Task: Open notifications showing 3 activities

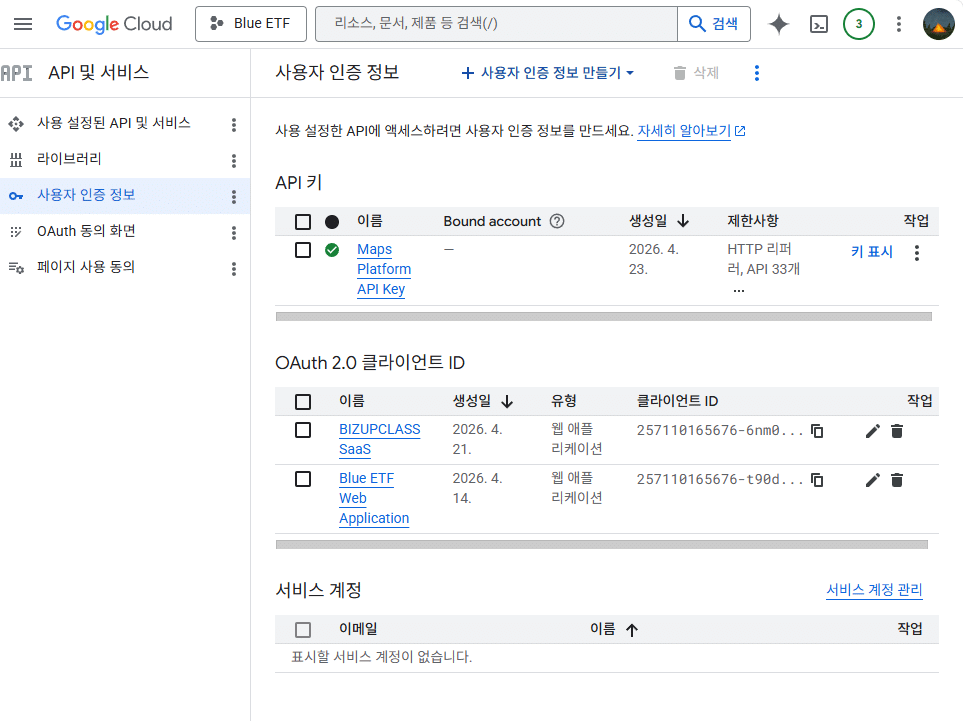Action: click(858, 24)
